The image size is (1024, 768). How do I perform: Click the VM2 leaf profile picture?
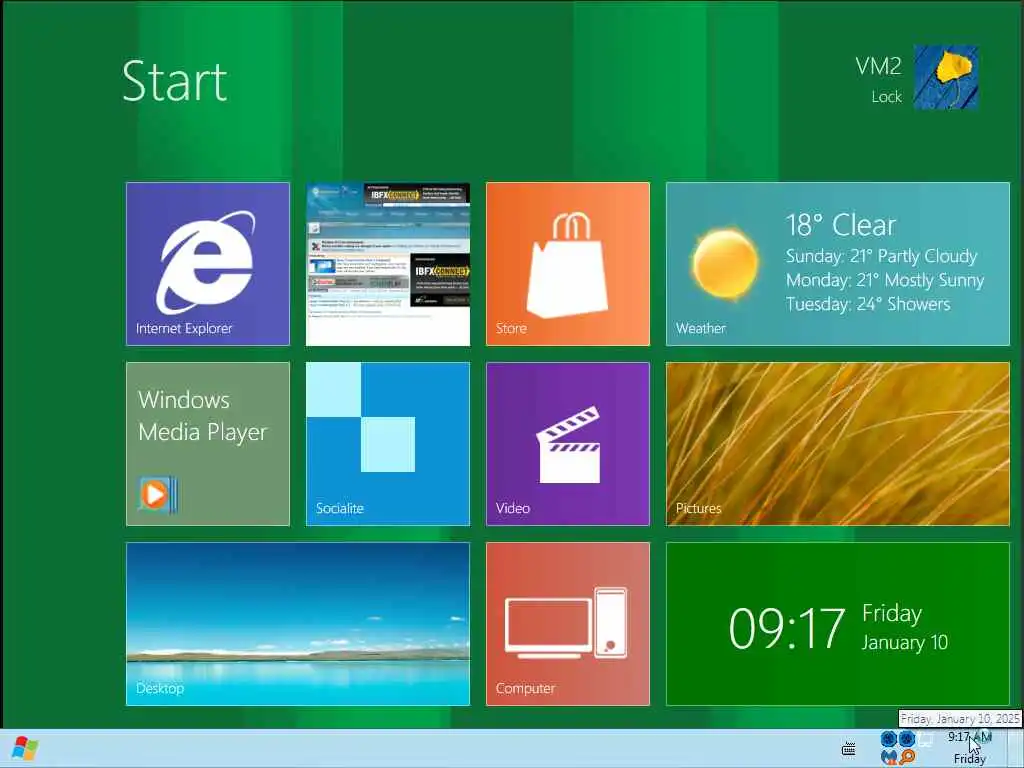[945, 77]
